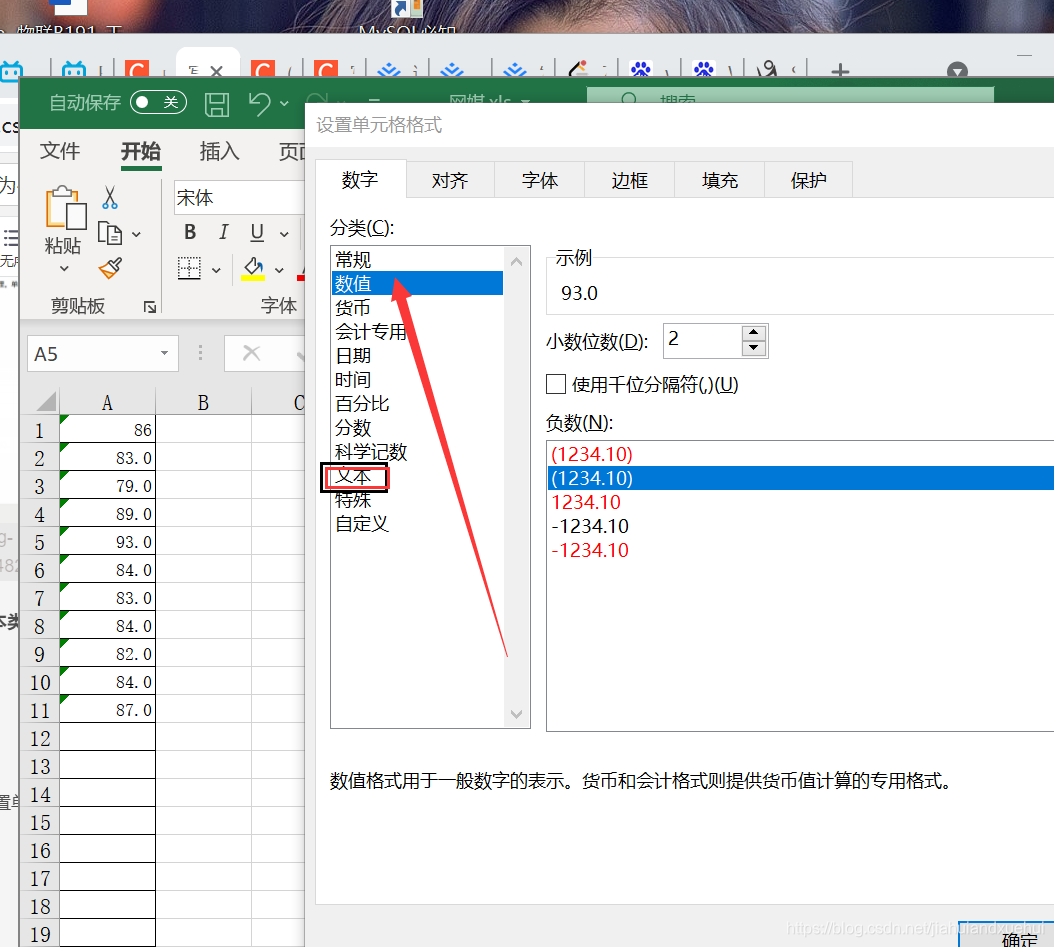Switch to the 字体 dialog tab
1054x947 pixels.
(540, 180)
